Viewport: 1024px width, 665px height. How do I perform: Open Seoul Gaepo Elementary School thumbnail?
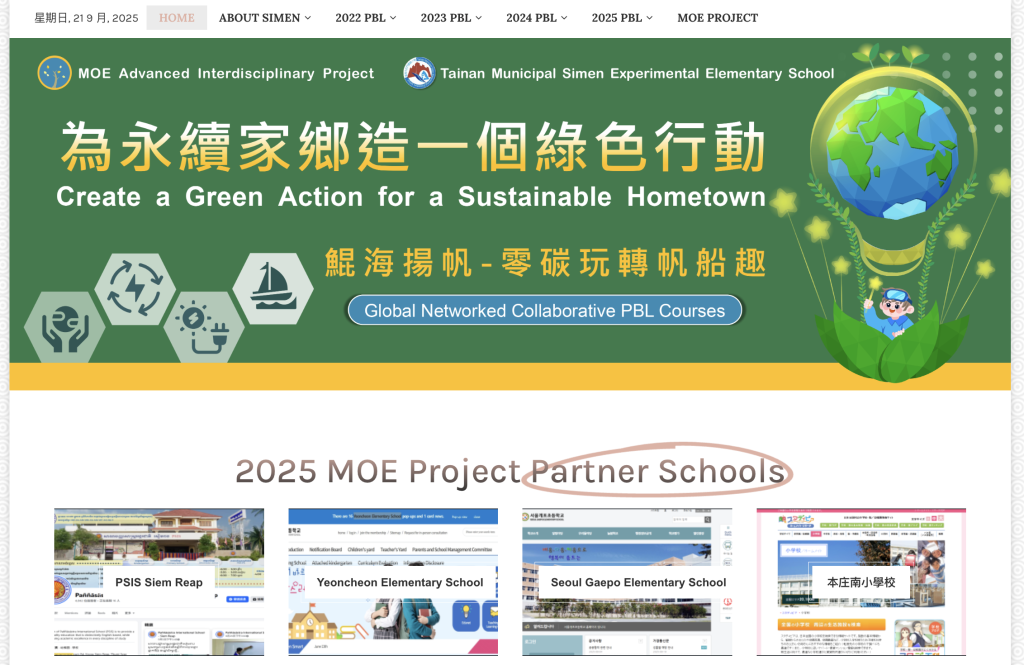pyautogui.click(x=627, y=582)
